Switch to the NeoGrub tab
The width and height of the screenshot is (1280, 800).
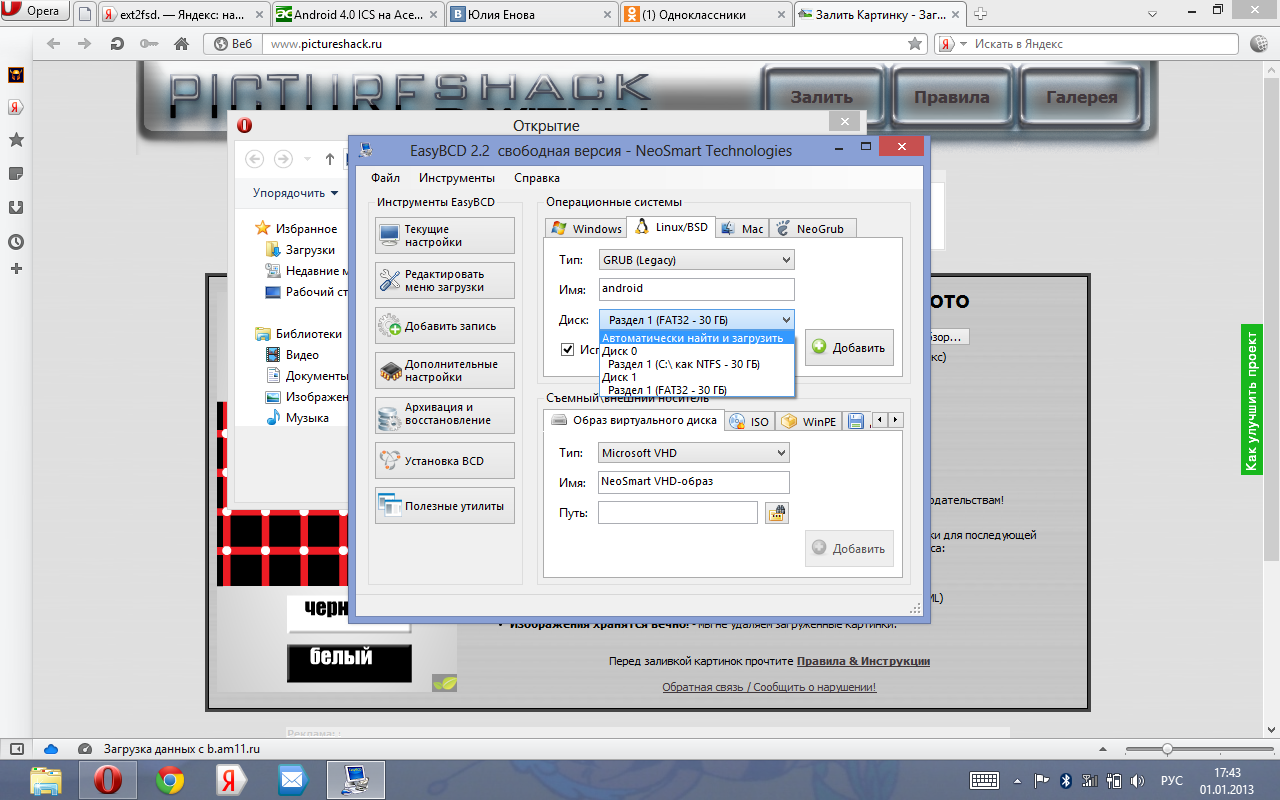point(811,228)
